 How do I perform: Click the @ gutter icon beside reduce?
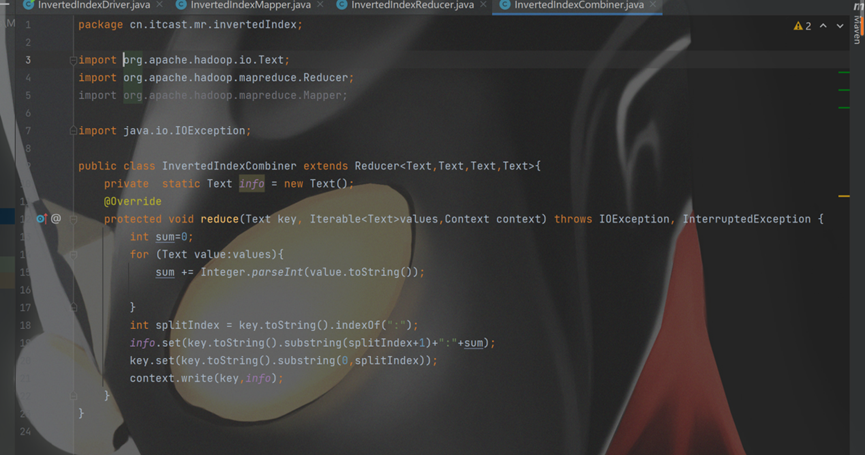click(56, 219)
